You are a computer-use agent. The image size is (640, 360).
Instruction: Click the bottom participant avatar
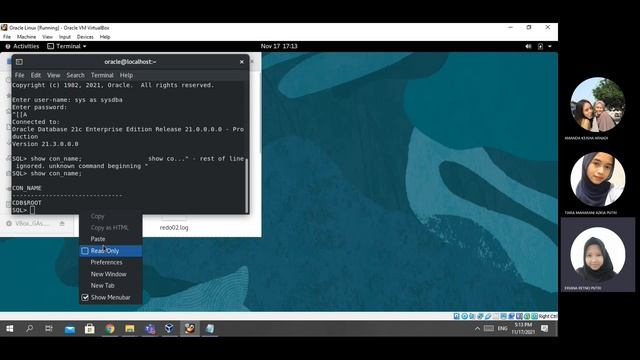[598, 255]
